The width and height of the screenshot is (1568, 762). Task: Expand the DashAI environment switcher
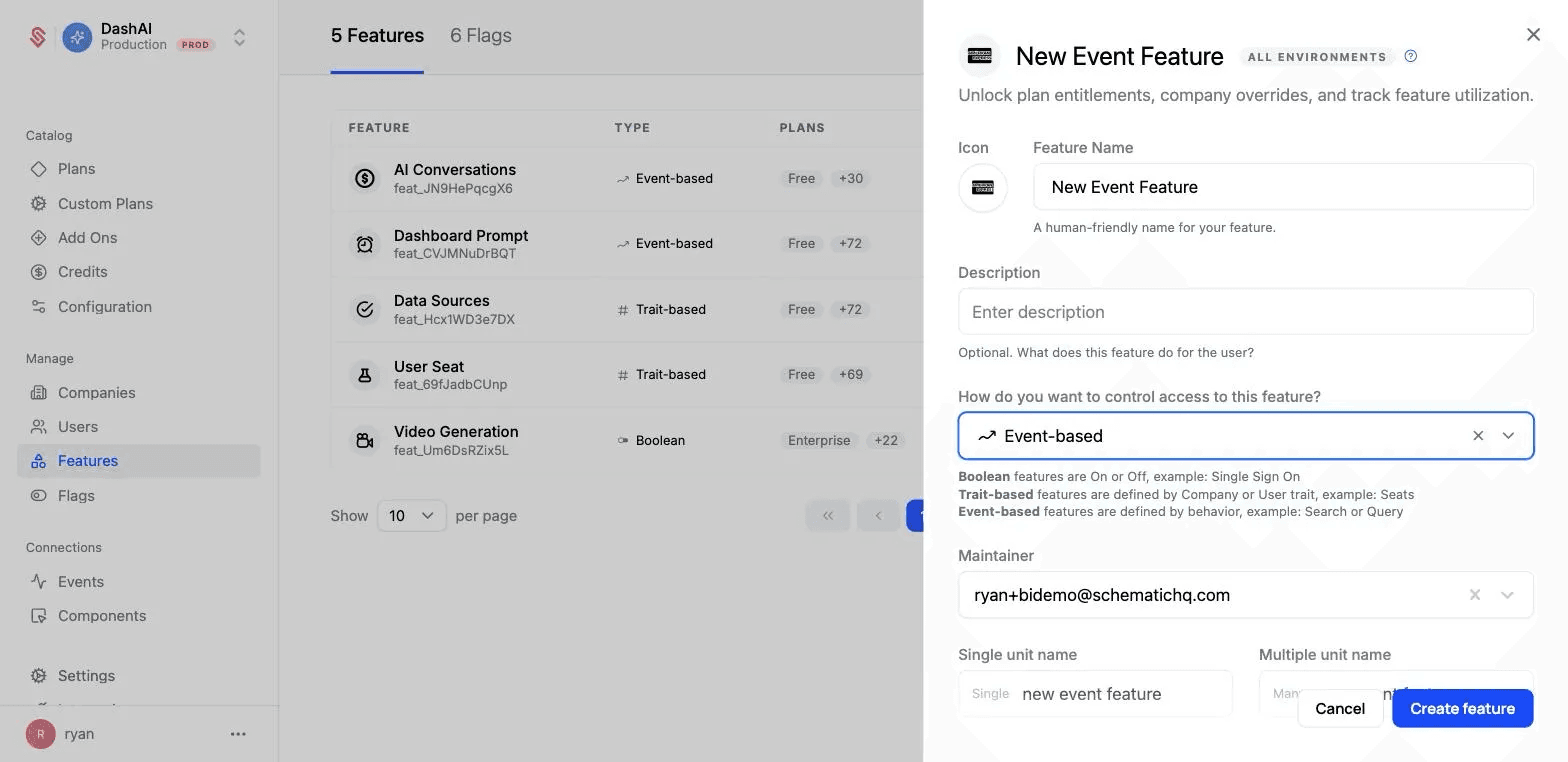tap(240, 38)
